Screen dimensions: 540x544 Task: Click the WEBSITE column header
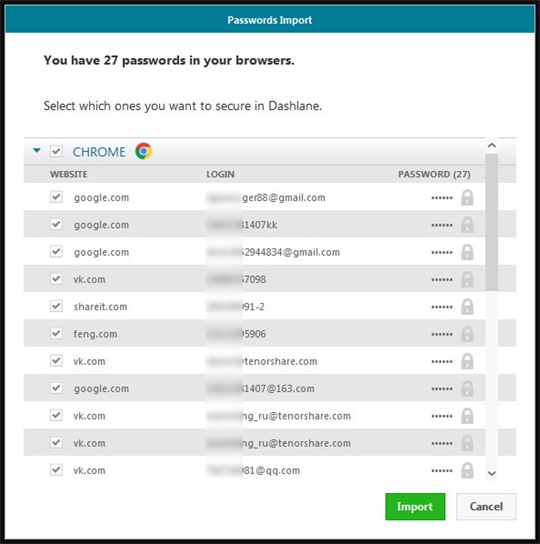coord(68,174)
